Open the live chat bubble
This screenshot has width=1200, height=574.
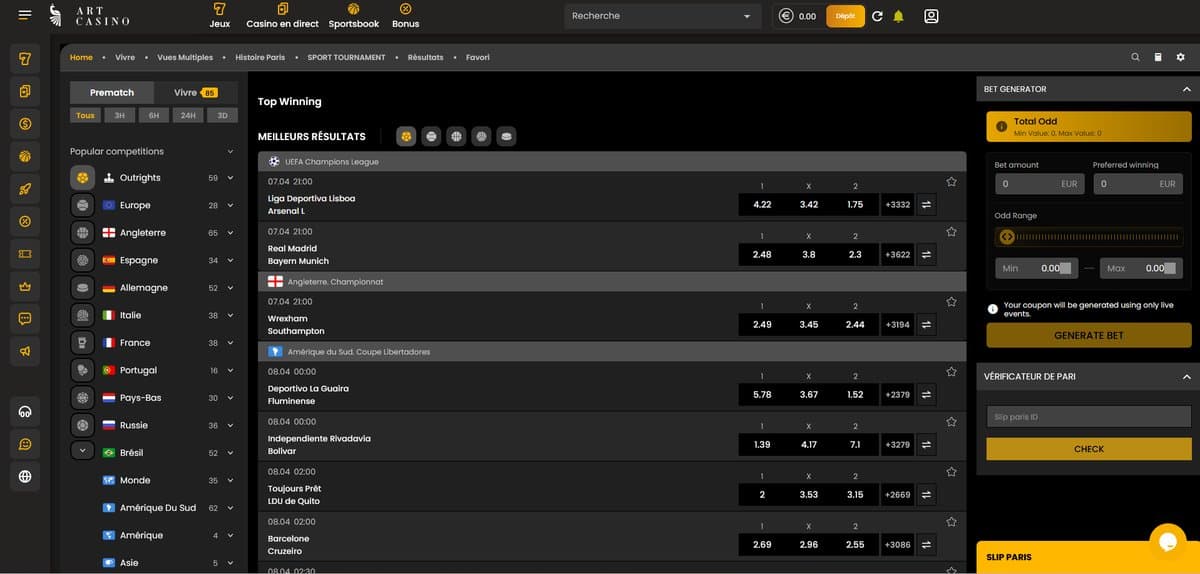click(1166, 541)
